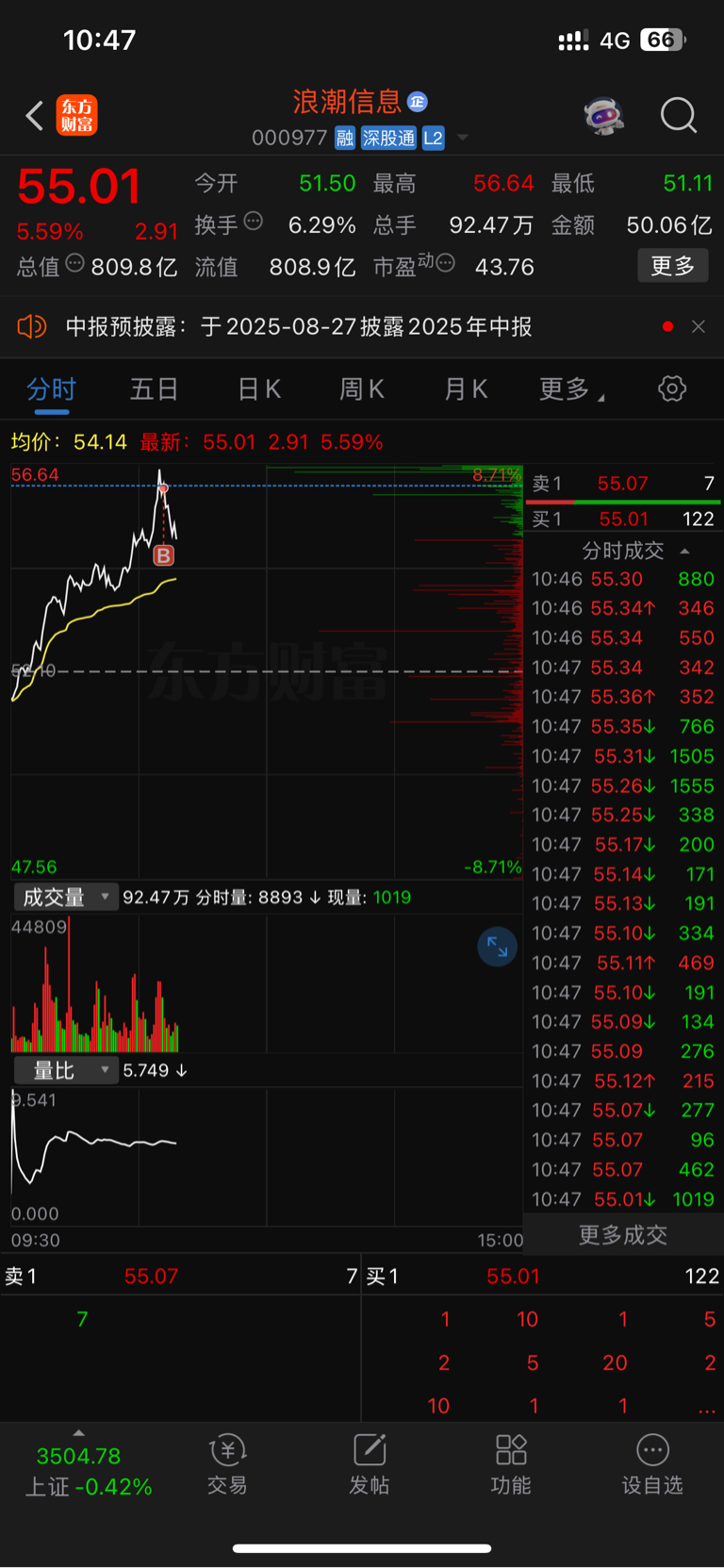Tap the current price 55.01

tap(79, 186)
